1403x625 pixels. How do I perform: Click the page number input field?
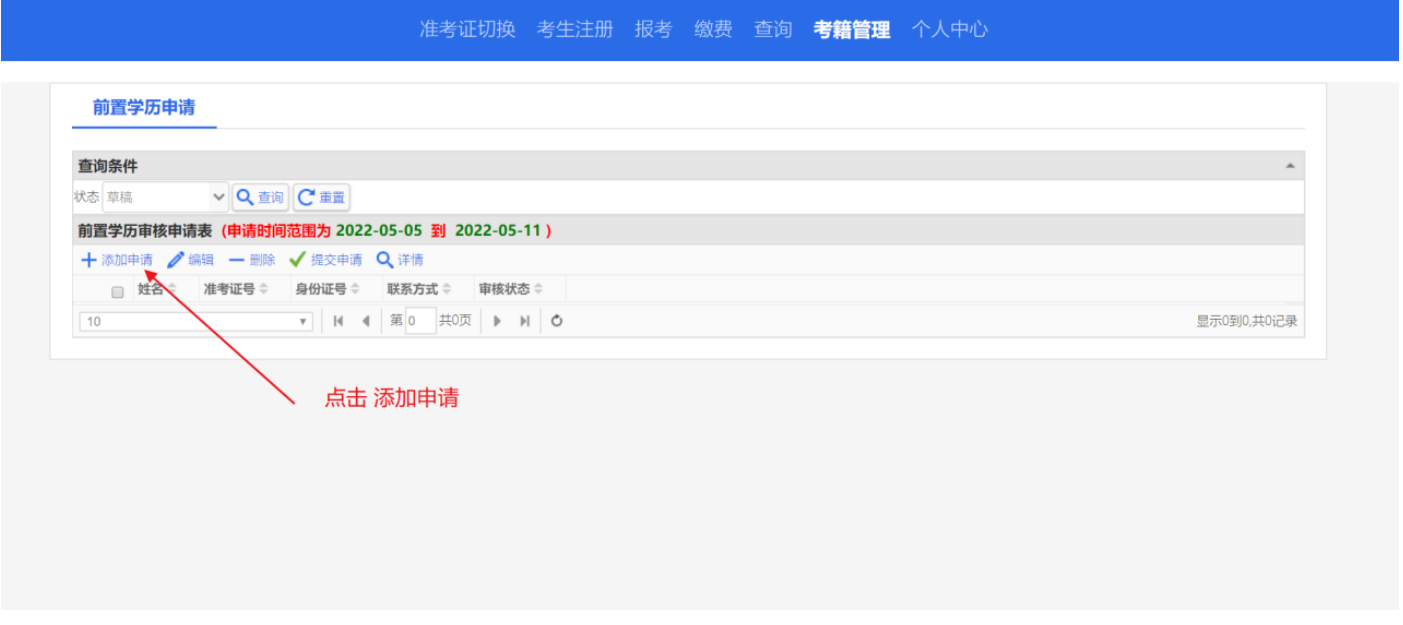pyautogui.click(x=420, y=321)
